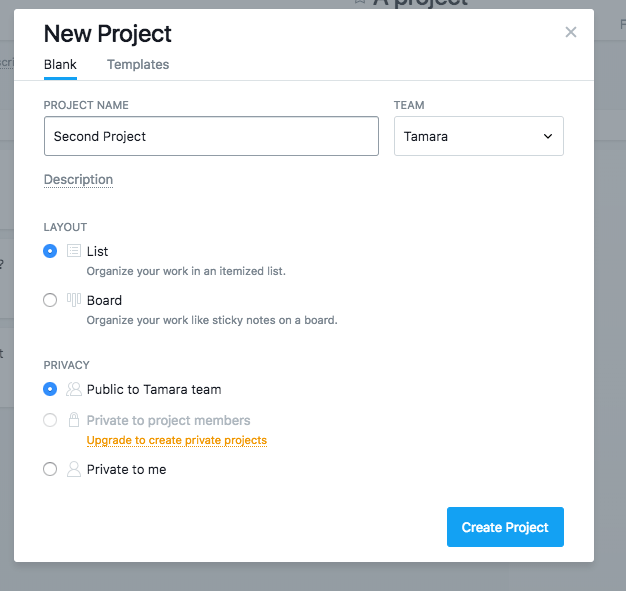Image resolution: width=626 pixels, height=591 pixels.
Task: Choose the Private to me radio option
Action: point(50,469)
